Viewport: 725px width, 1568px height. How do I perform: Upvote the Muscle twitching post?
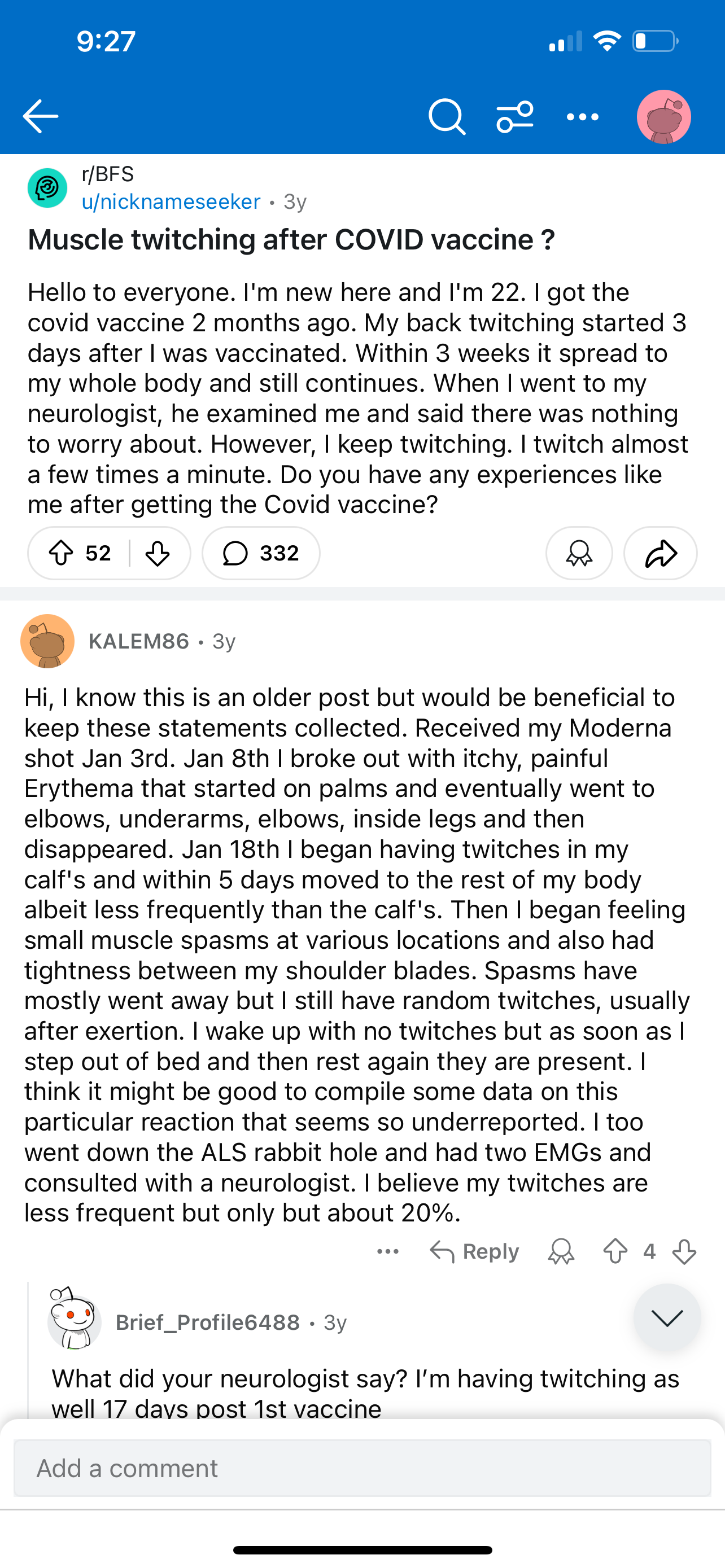(61, 553)
